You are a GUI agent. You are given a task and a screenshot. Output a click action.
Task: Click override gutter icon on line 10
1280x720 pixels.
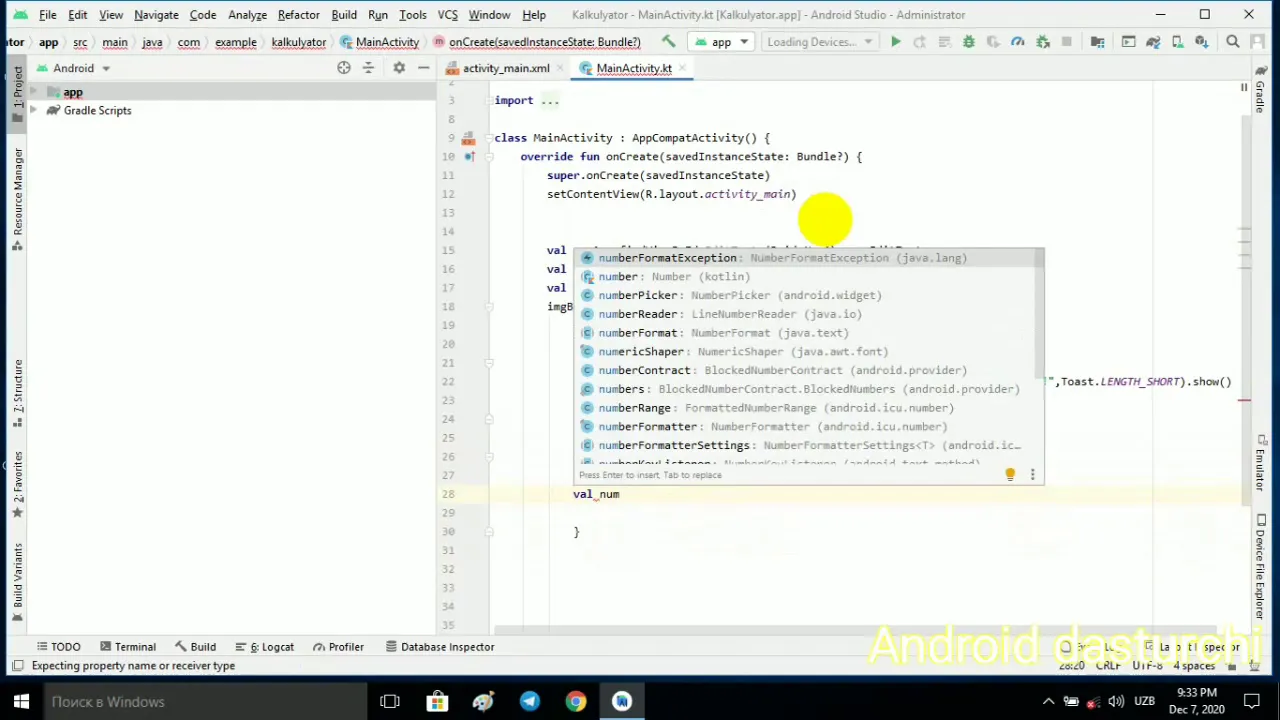click(468, 157)
